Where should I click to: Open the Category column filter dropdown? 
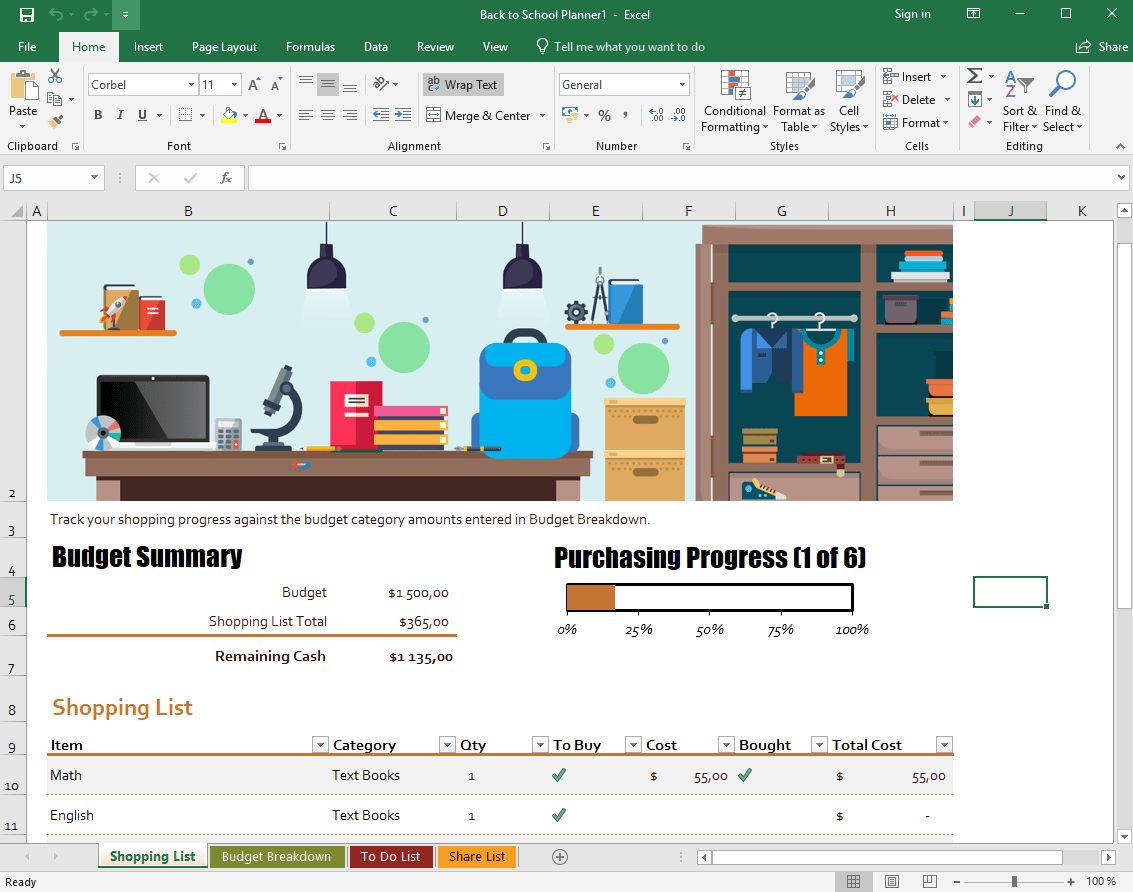point(447,744)
